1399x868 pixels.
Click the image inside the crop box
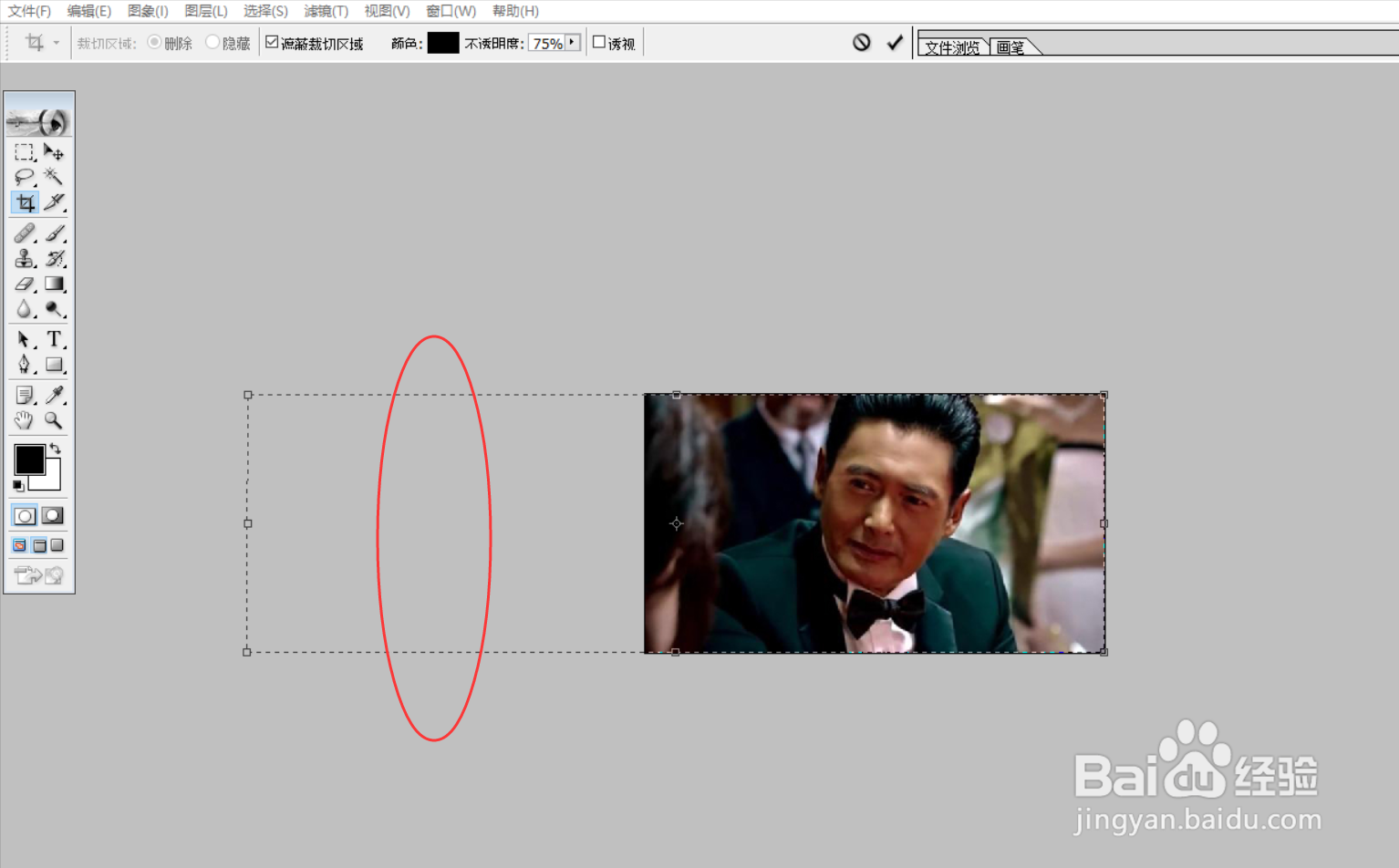tap(875, 523)
